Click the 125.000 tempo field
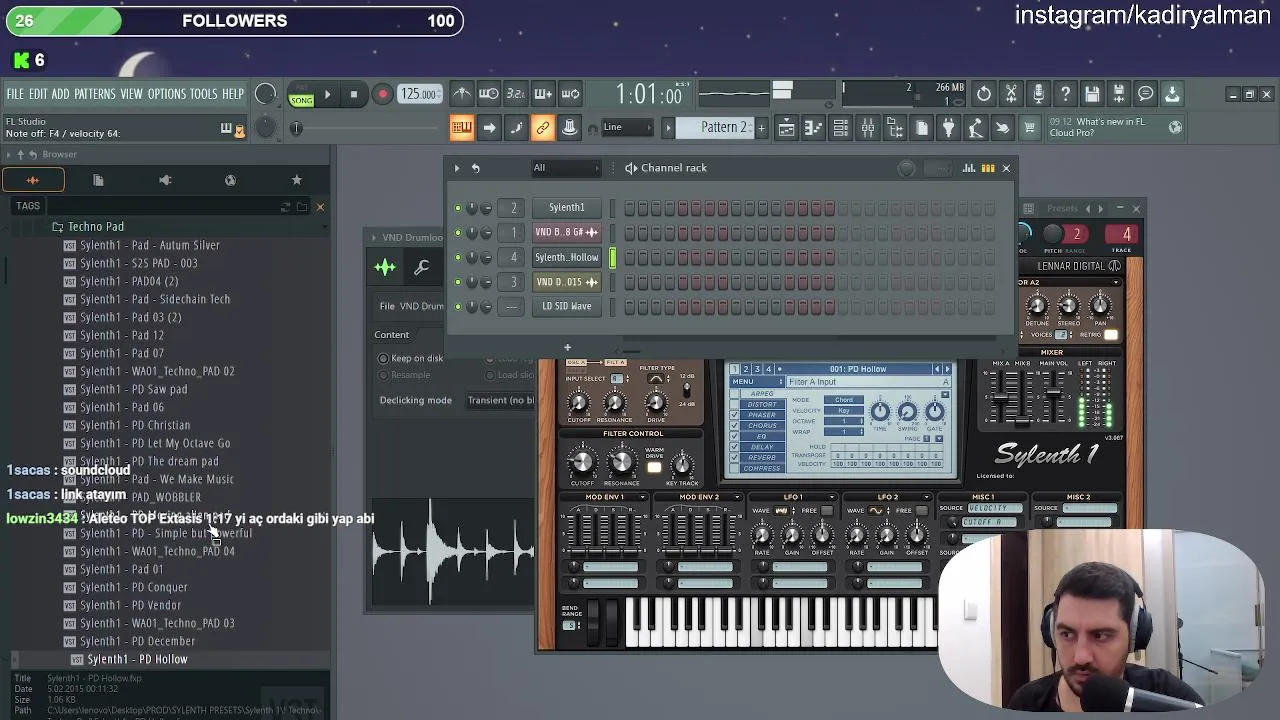The width and height of the screenshot is (1280, 720). pyautogui.click(x=419, y=94)
